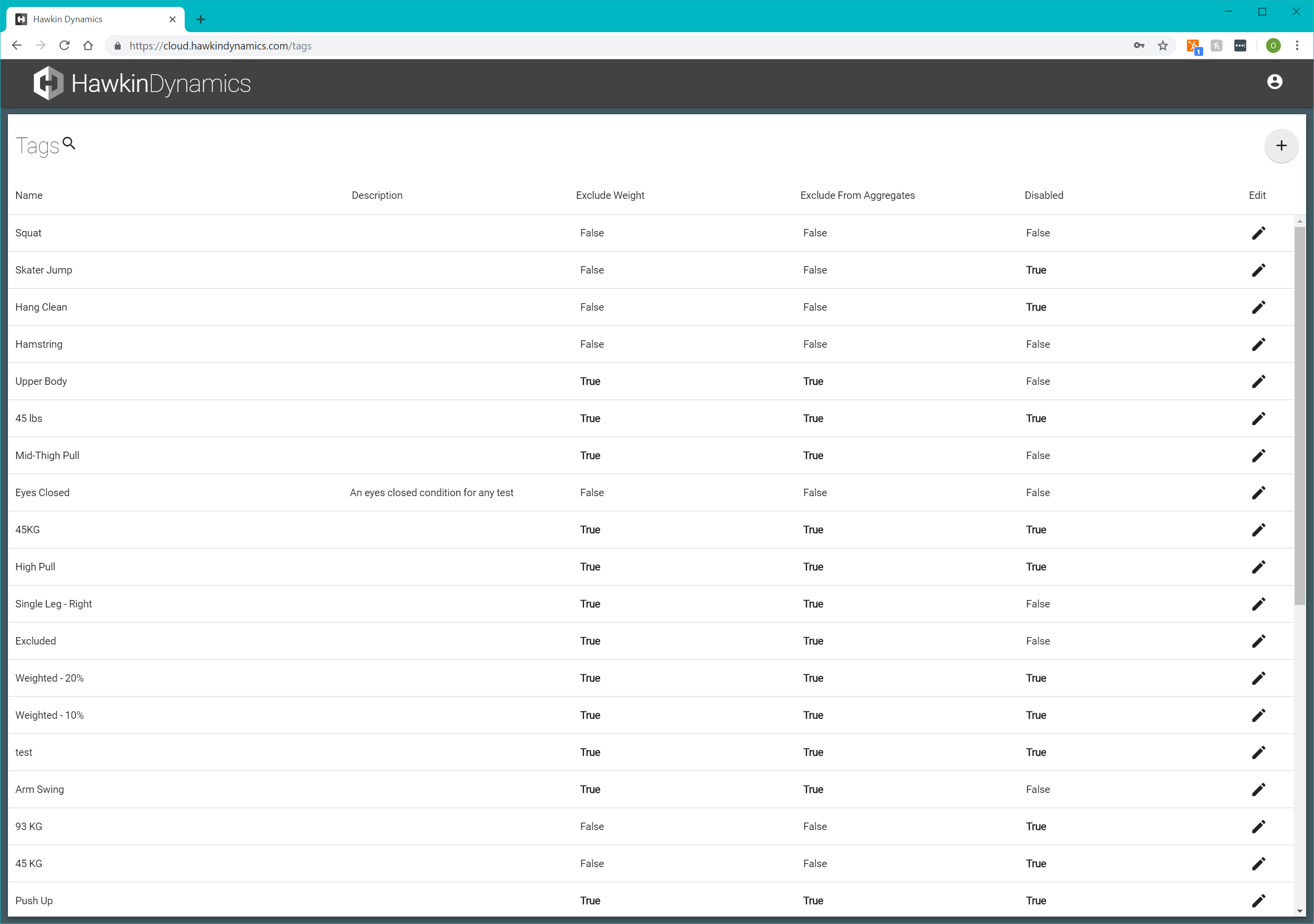Edit the Excluded tag
This screenshot has height=924, width=1314.
pyautogui.click(x=1259, y=641)
